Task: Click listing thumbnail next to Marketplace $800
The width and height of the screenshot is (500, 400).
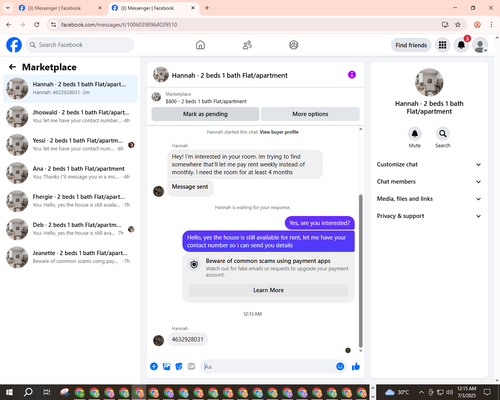Action: pyautogui.click(x=156, y=97)
